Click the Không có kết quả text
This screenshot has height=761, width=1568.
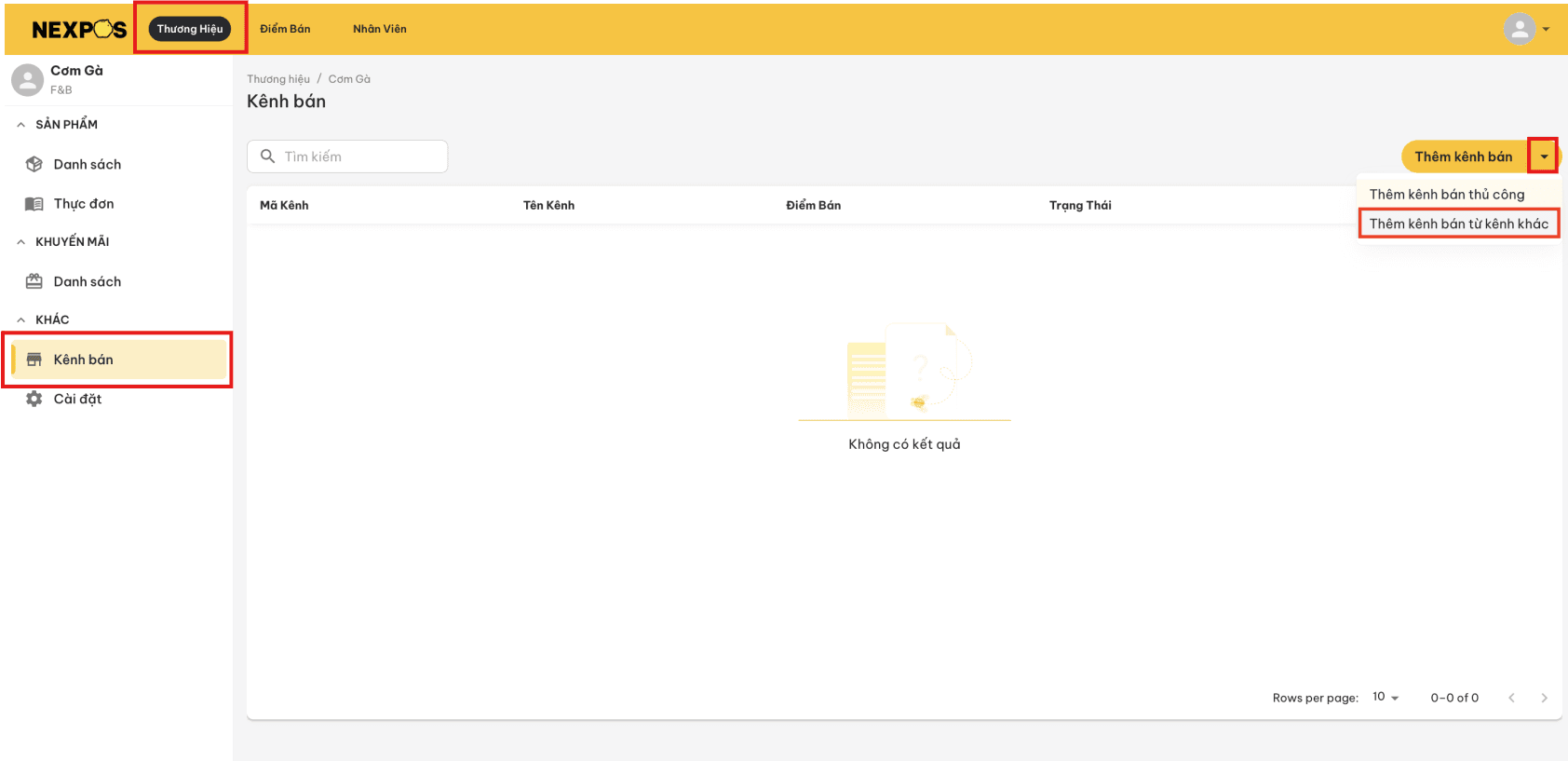coord(904,444)
